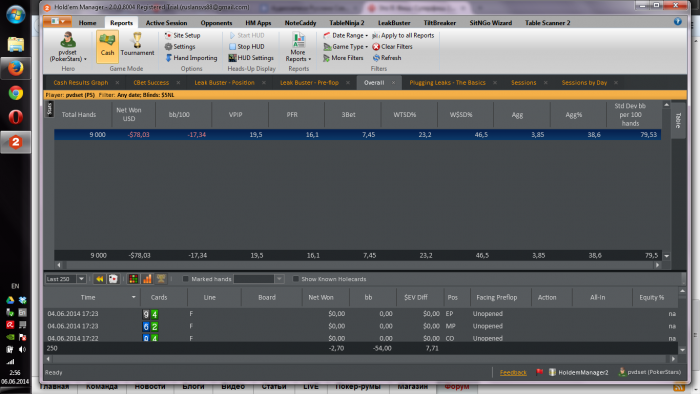700x394 pixels.
Task: Click the yellow rewind replay icon
Action: (x=99, y=279)
